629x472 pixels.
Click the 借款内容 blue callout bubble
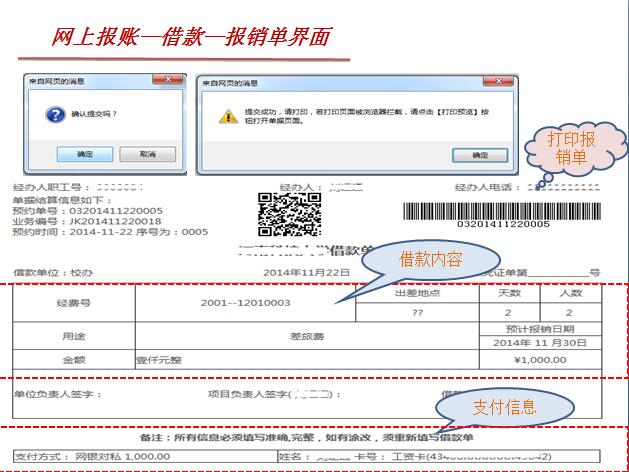click(x=430, y=260)
